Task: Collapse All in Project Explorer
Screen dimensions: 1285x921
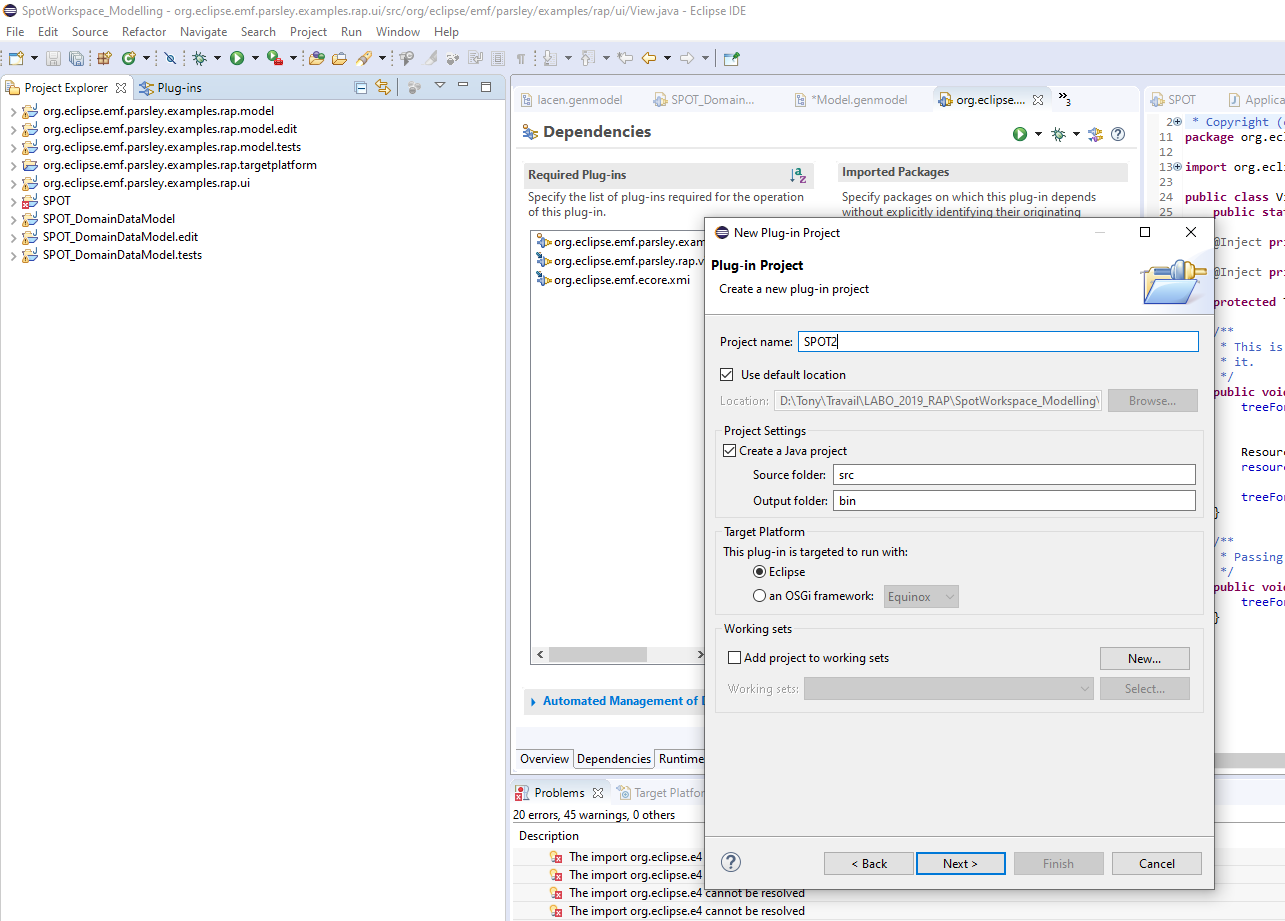Action: pyautogui.click(x=361, y=87)
